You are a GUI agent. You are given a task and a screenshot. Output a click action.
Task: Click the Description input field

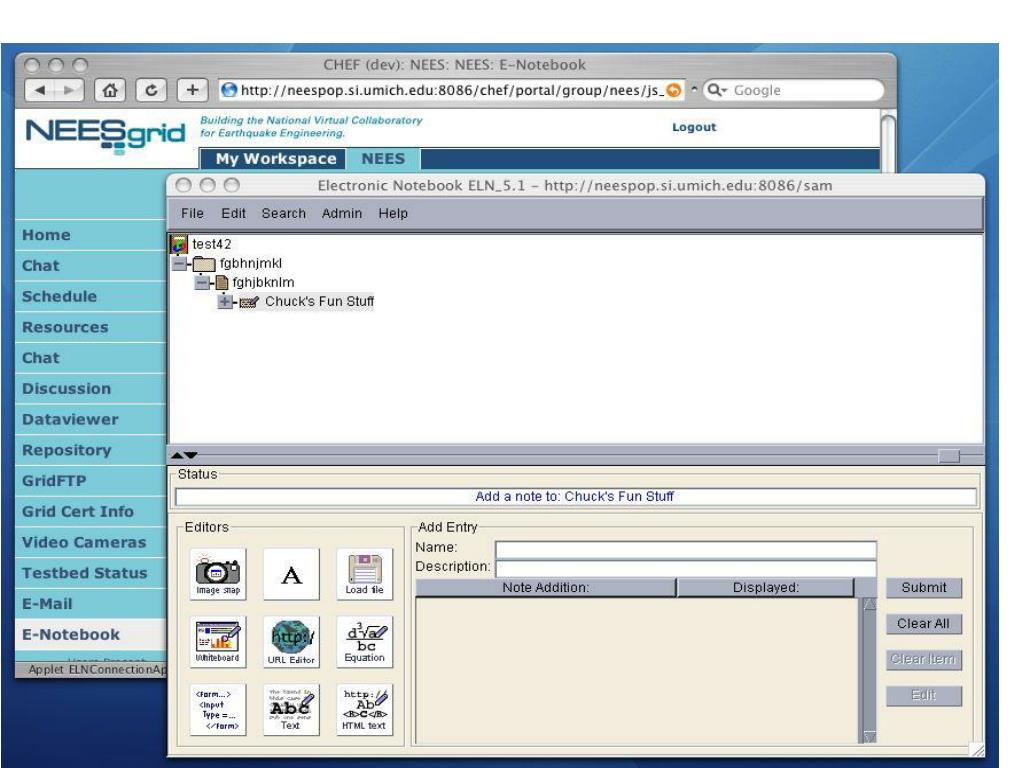(686, 568)
